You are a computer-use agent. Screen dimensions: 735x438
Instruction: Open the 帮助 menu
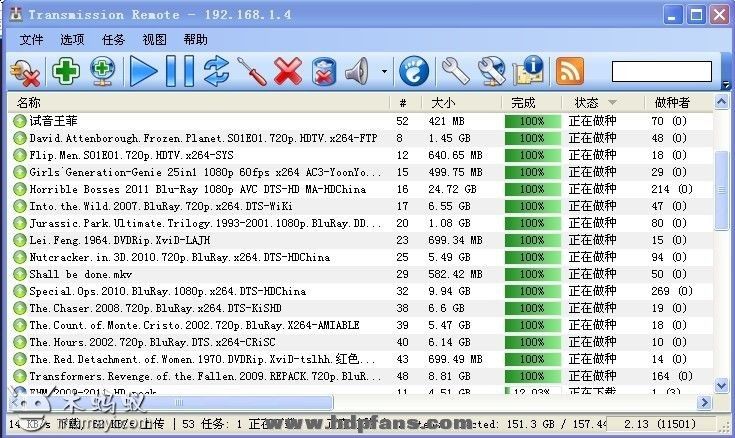tap(195, 40)
